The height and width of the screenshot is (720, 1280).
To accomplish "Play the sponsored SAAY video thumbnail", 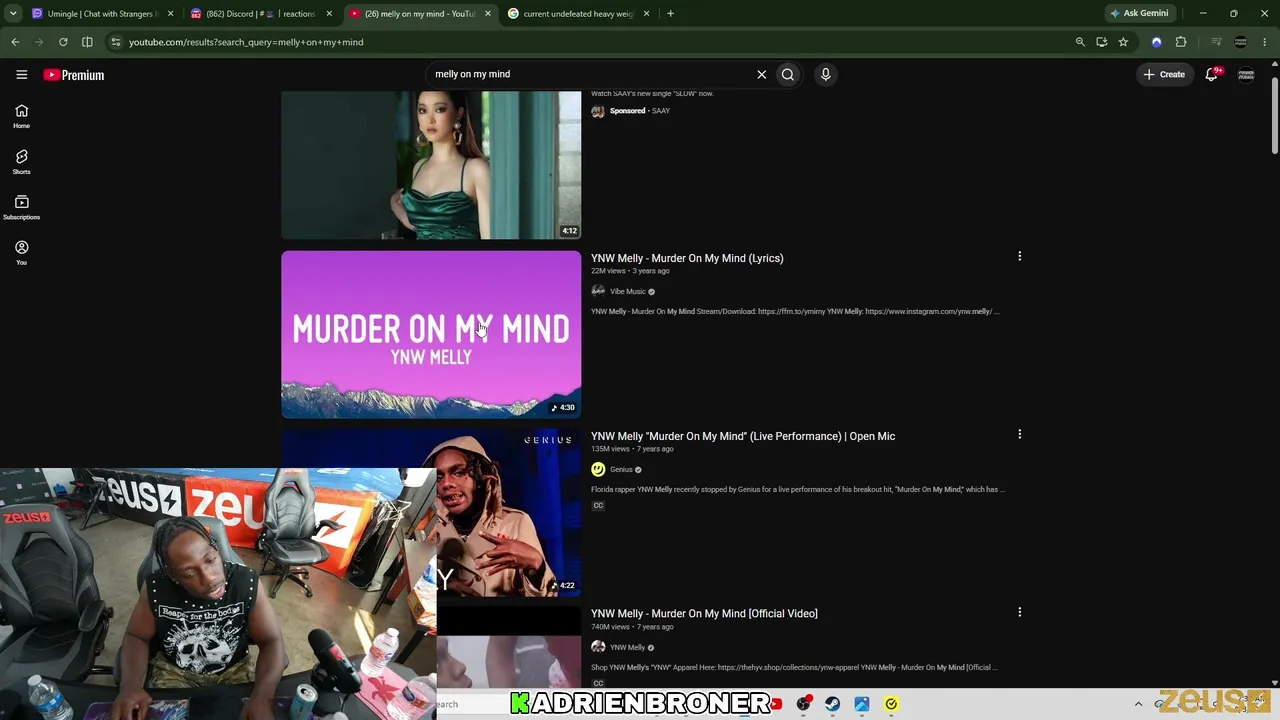I will [431, 165].
